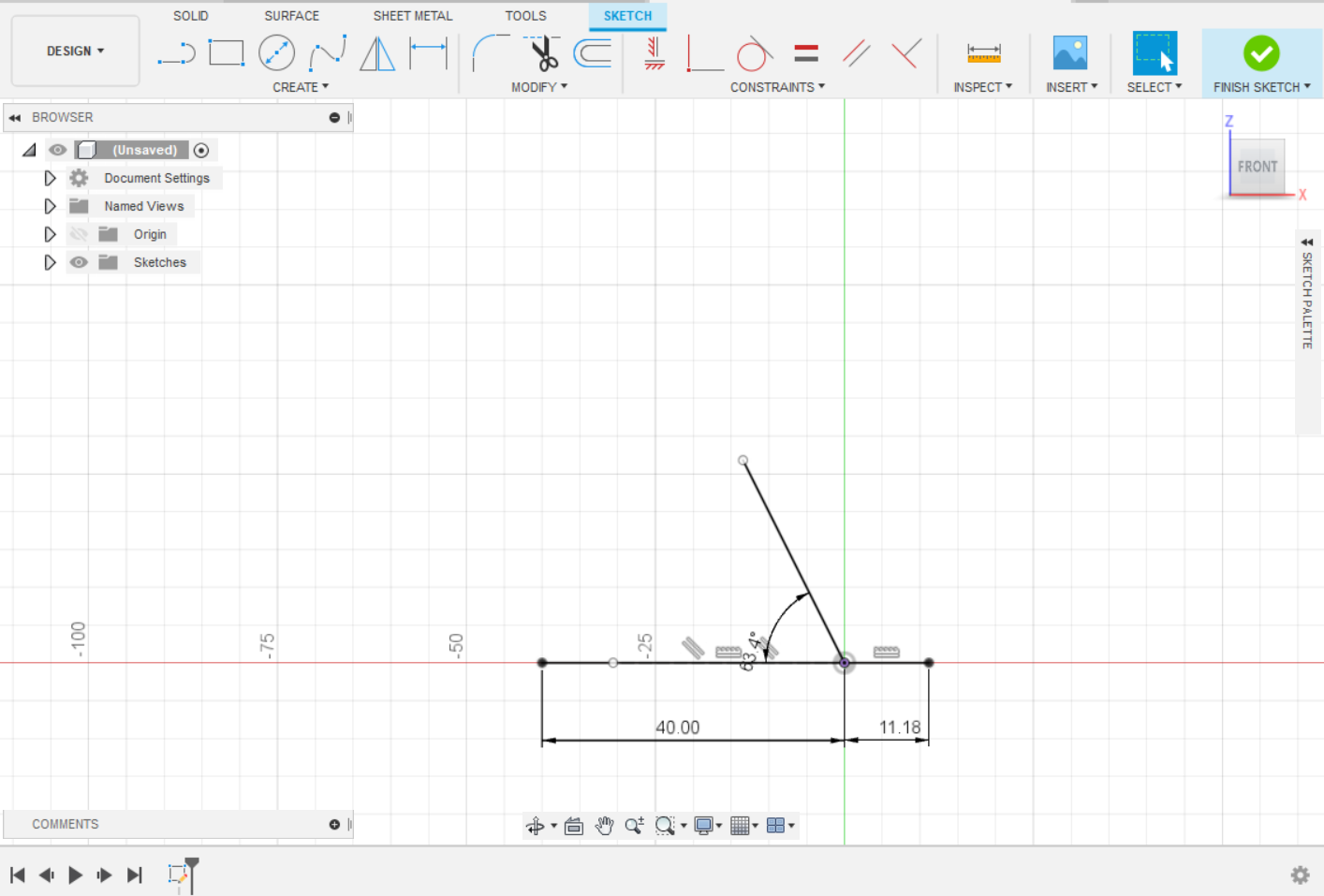Collapse the BROWSER panel arrows
Screen dimensions: 1324x896
[14, 118]
